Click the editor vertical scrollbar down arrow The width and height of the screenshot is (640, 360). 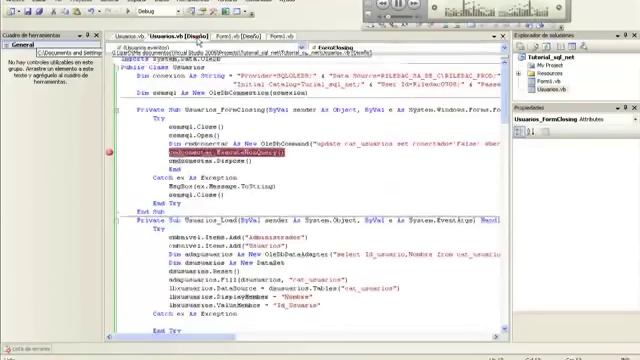click(x=504, y=329)
